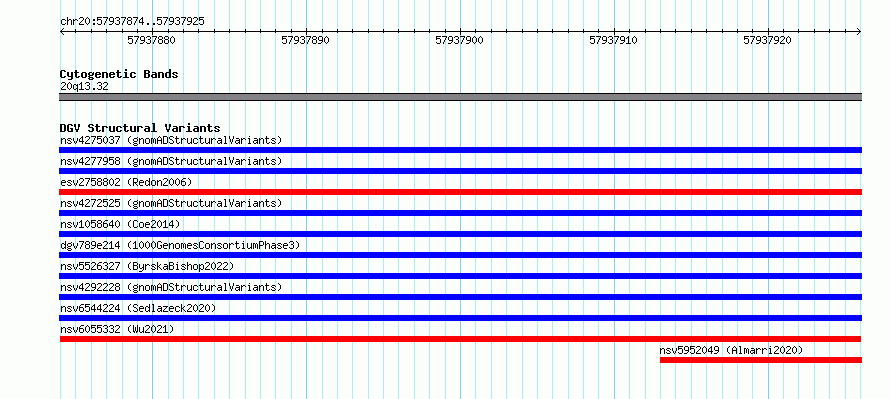
Task: Click the esv2758802 (Redon2006) label
Action: pos(126,182)
